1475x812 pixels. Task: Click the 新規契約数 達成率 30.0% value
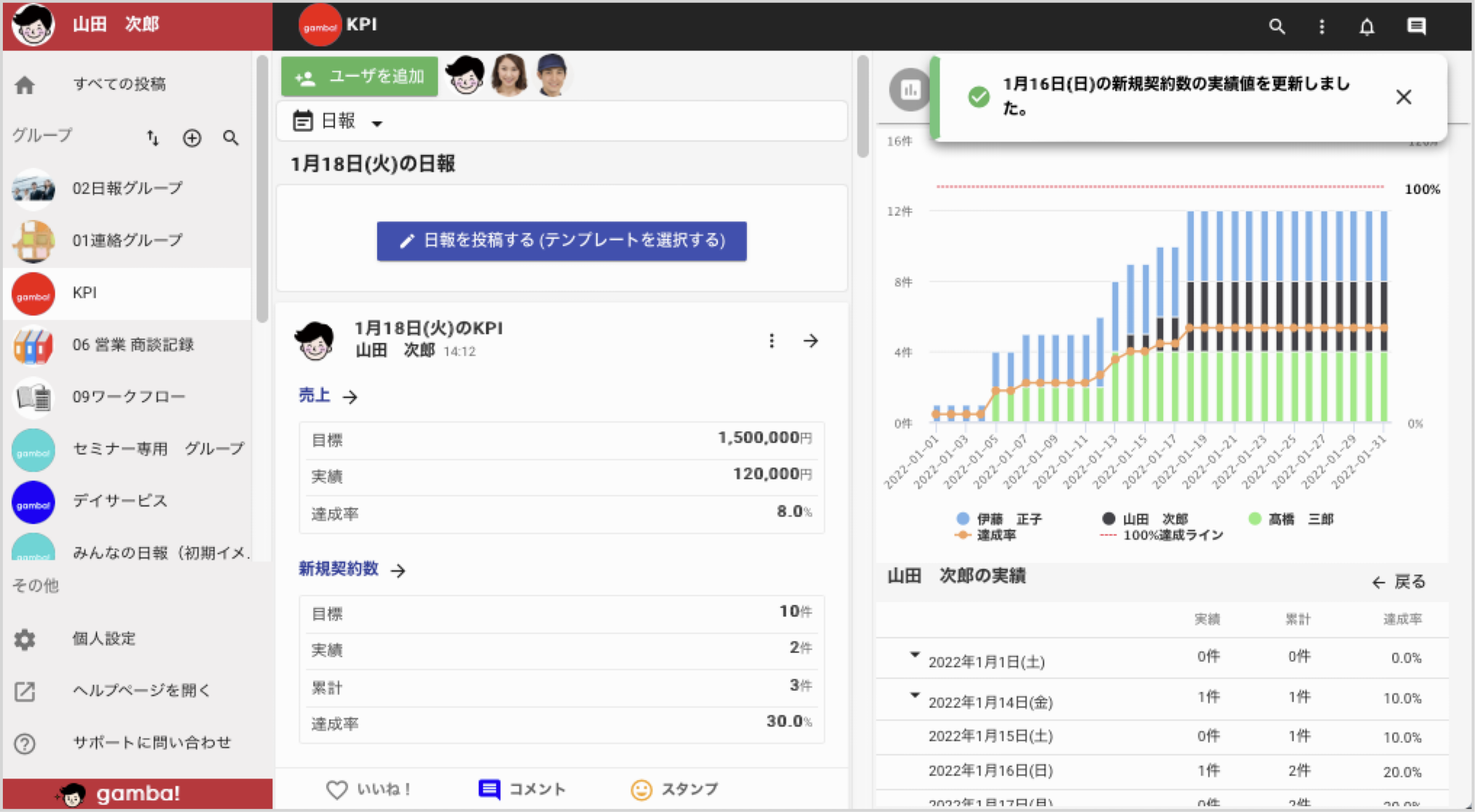[789, 721]
